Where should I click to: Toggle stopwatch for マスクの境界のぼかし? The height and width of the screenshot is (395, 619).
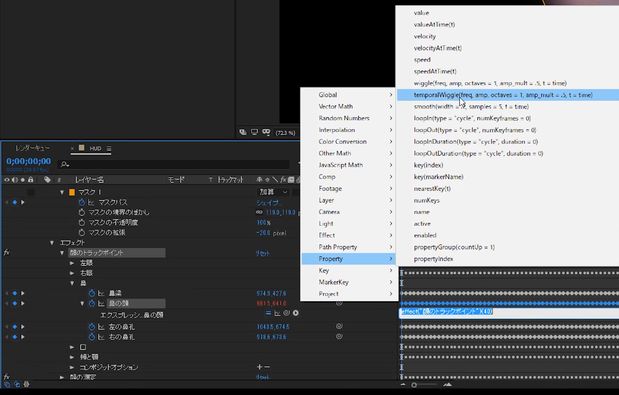pos(82,212)
